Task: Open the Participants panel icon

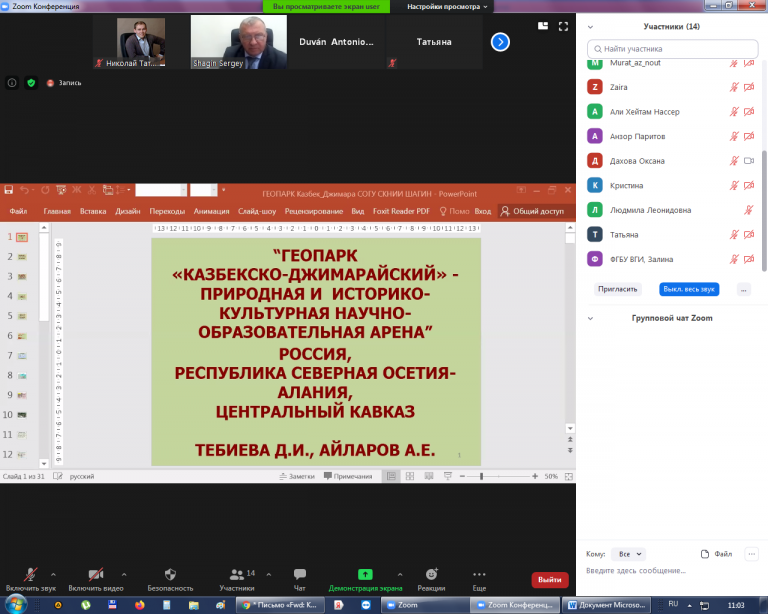Action: [236, 574]
